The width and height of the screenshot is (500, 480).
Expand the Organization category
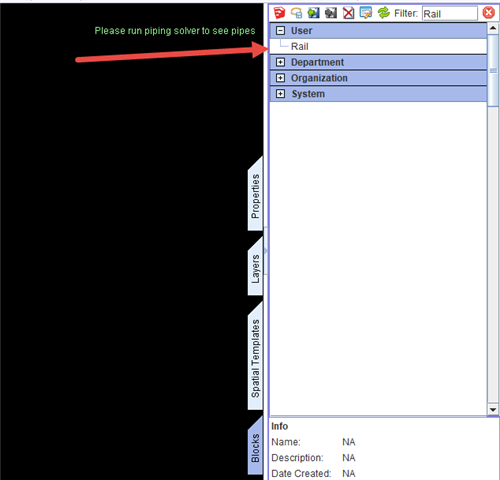[281, 78]
